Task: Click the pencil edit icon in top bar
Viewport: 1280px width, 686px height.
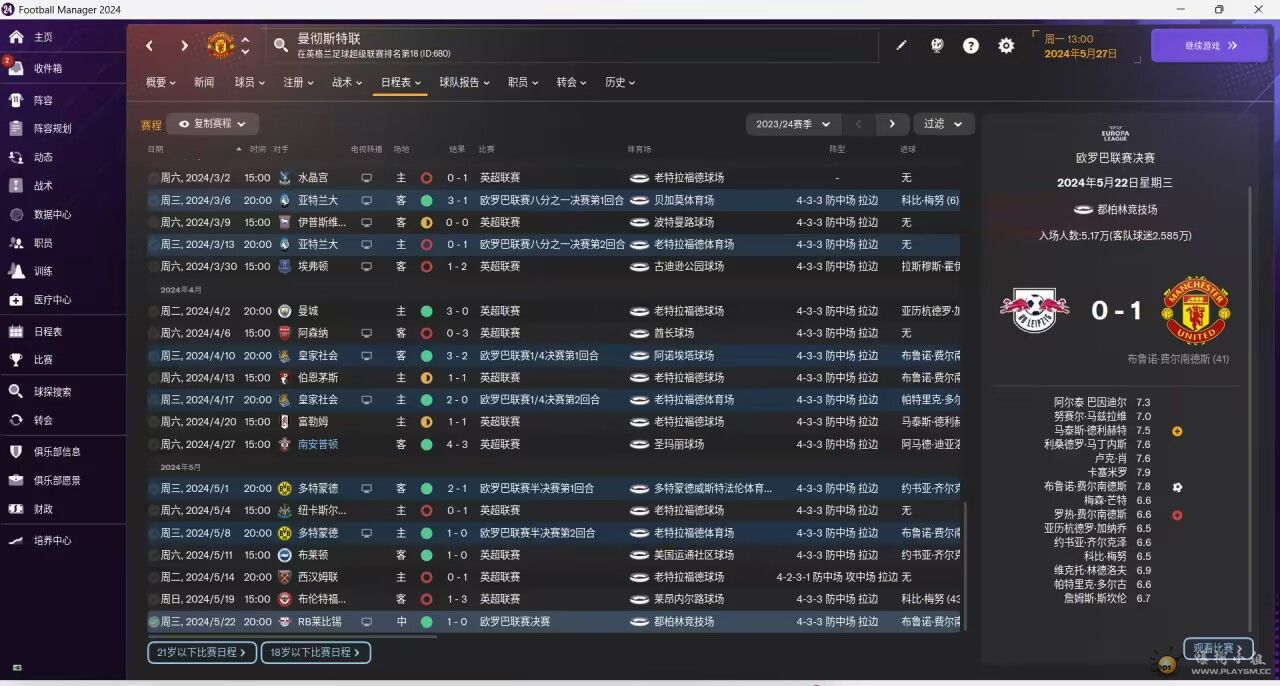Action: pyautogui.click(x=901, y=46)
